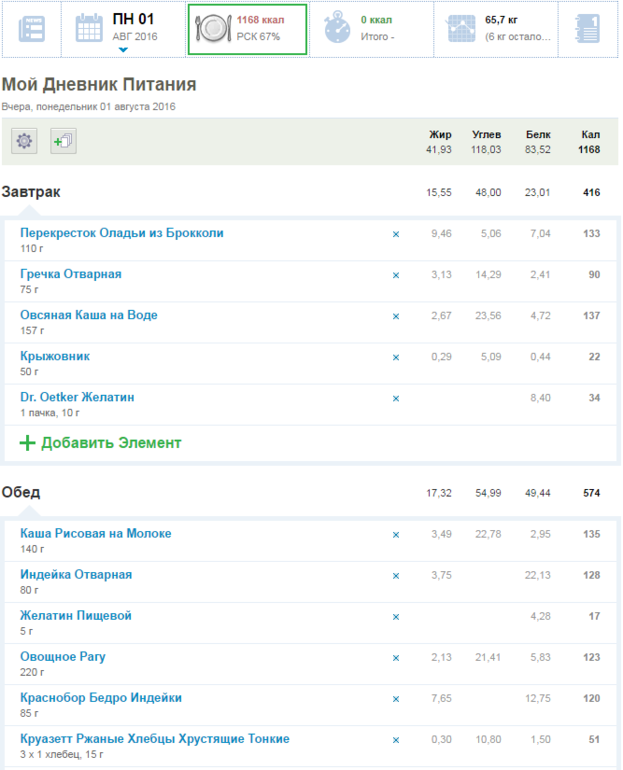Click the Обед meal section heading
Viewport: 623px width, 770px height.
(x=21, y=493)
